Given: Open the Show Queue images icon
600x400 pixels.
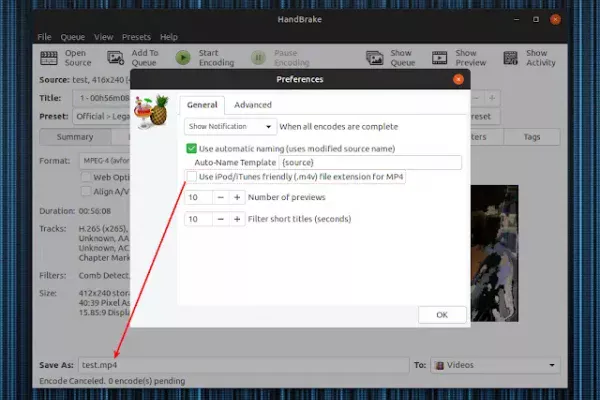Looking at the screenshot, I should click(x=374, y=58).
